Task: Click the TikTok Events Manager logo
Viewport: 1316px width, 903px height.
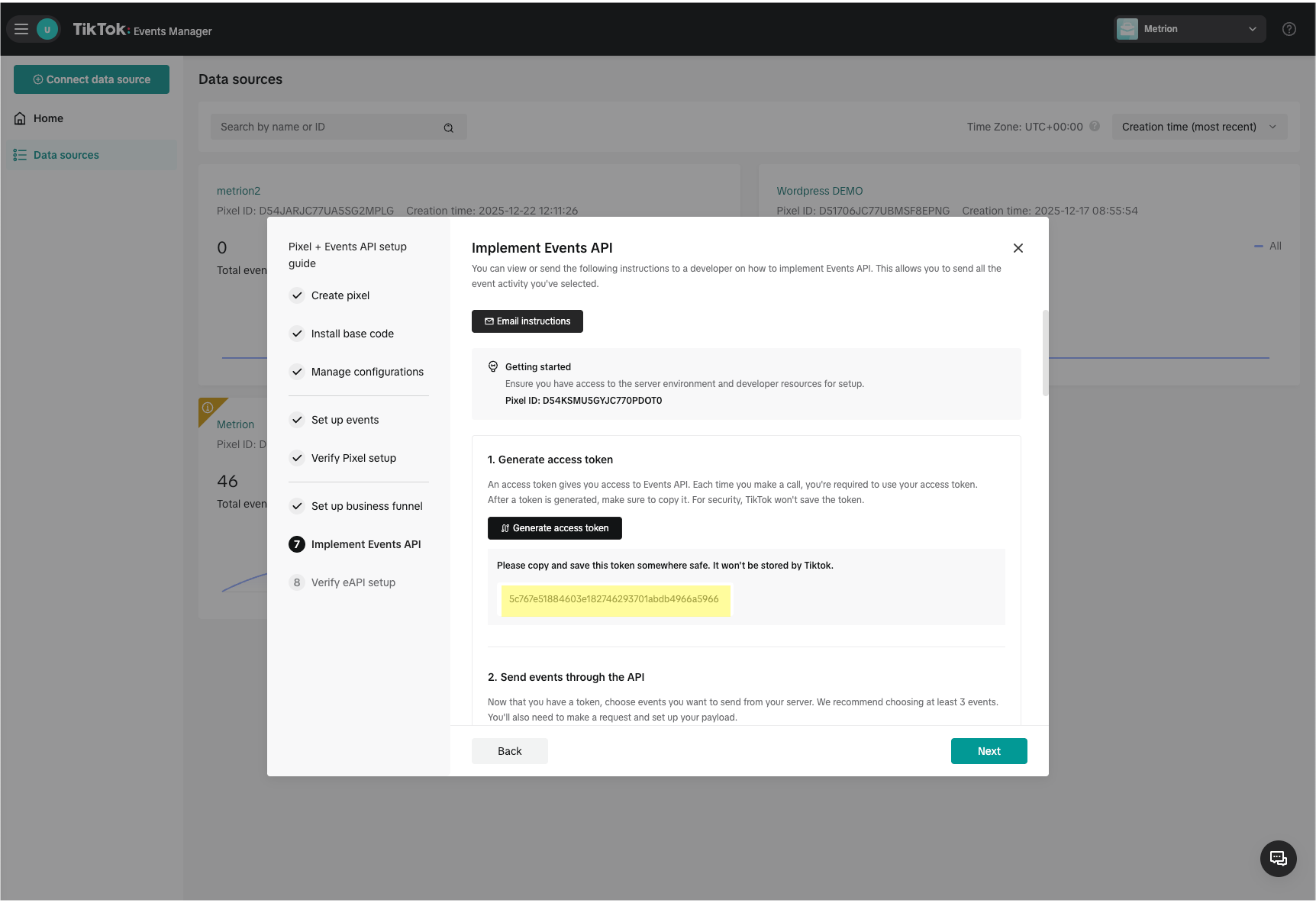Action: tap(142, 30)
